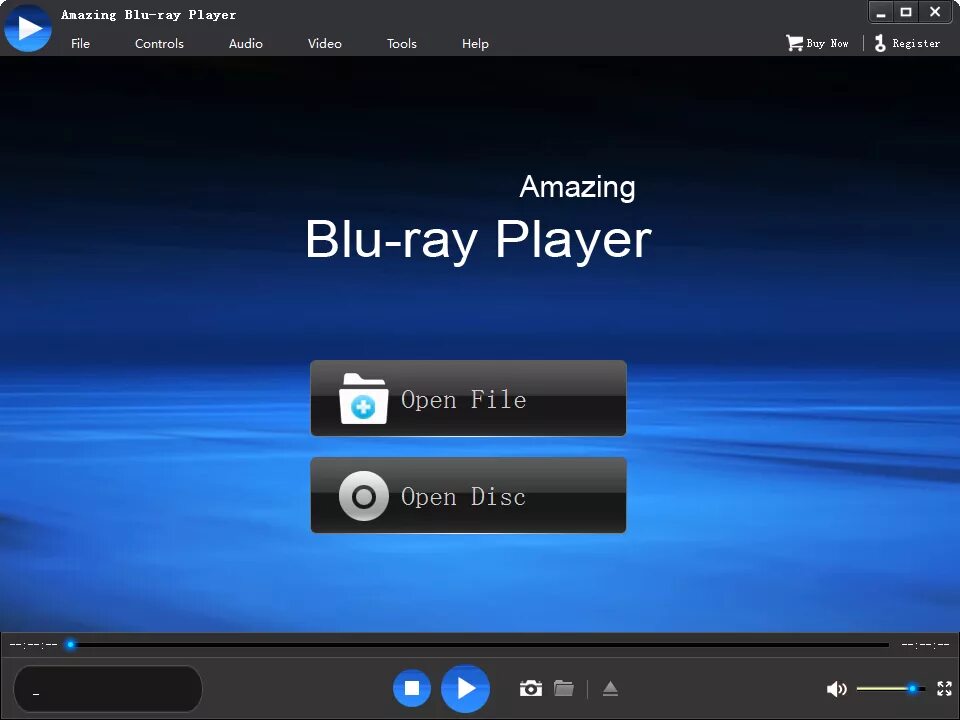Image resolution: width=960 pixels, height=720 pixels.
Task: Click the total duration readout on the right
Action: point(925,645)
